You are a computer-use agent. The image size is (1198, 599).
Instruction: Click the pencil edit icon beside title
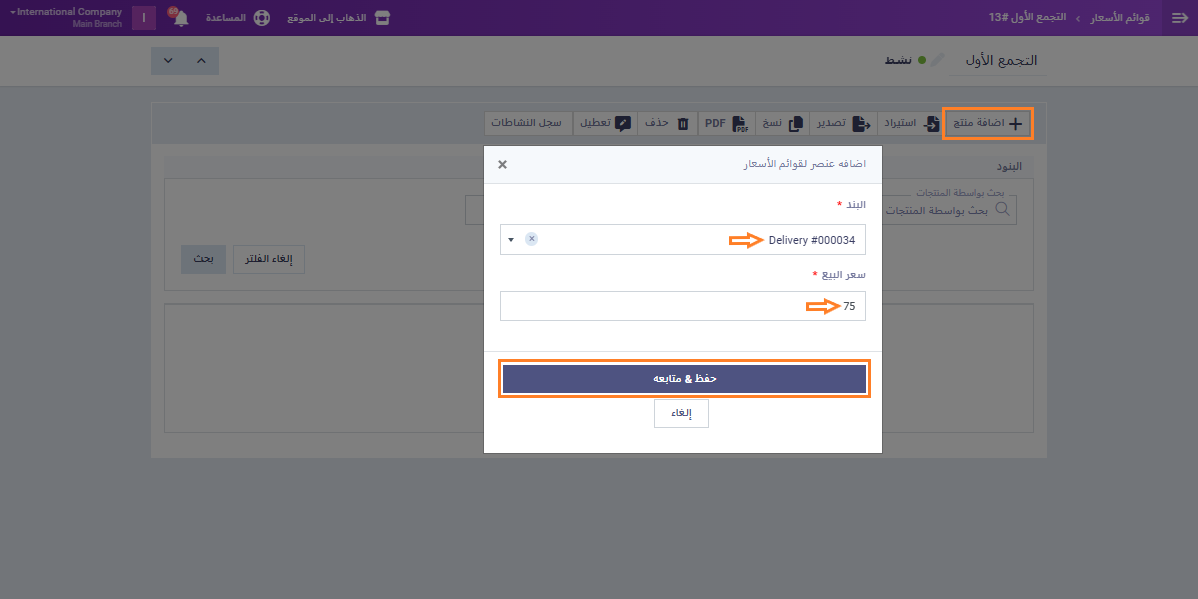click(936, 60)
